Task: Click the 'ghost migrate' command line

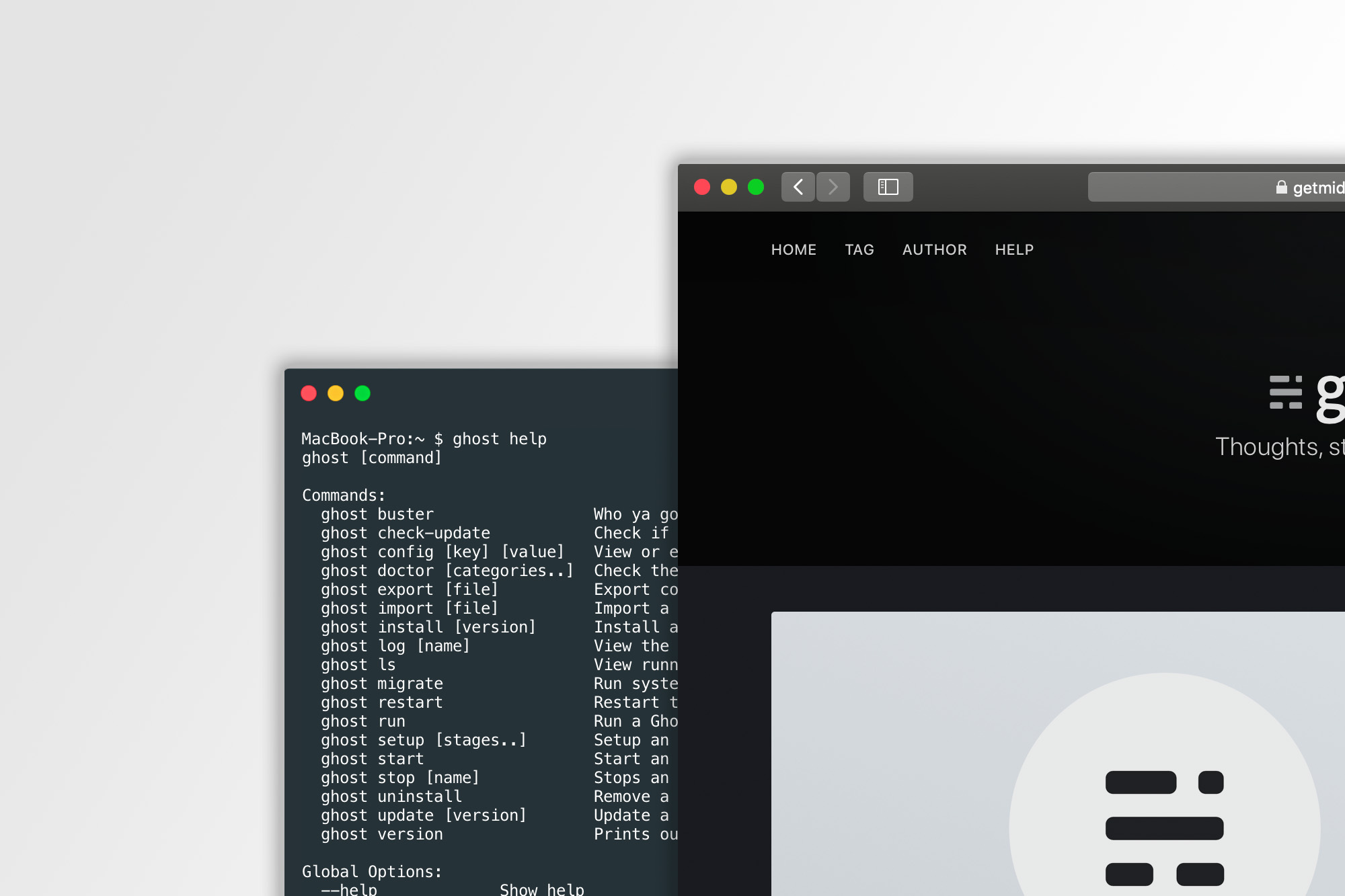Action: tap(382, 684)
